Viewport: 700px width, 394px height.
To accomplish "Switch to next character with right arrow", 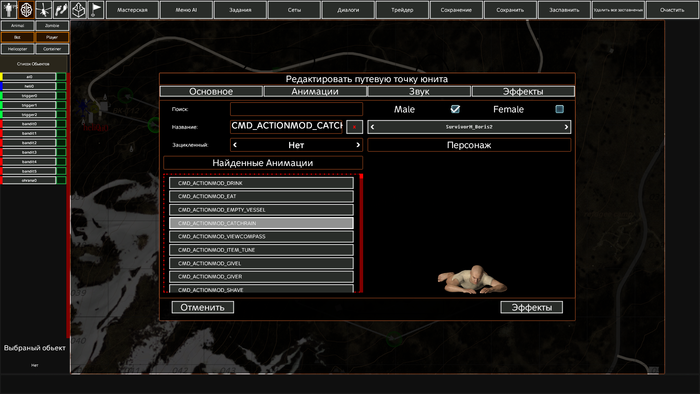I will [x=566, y=127].
